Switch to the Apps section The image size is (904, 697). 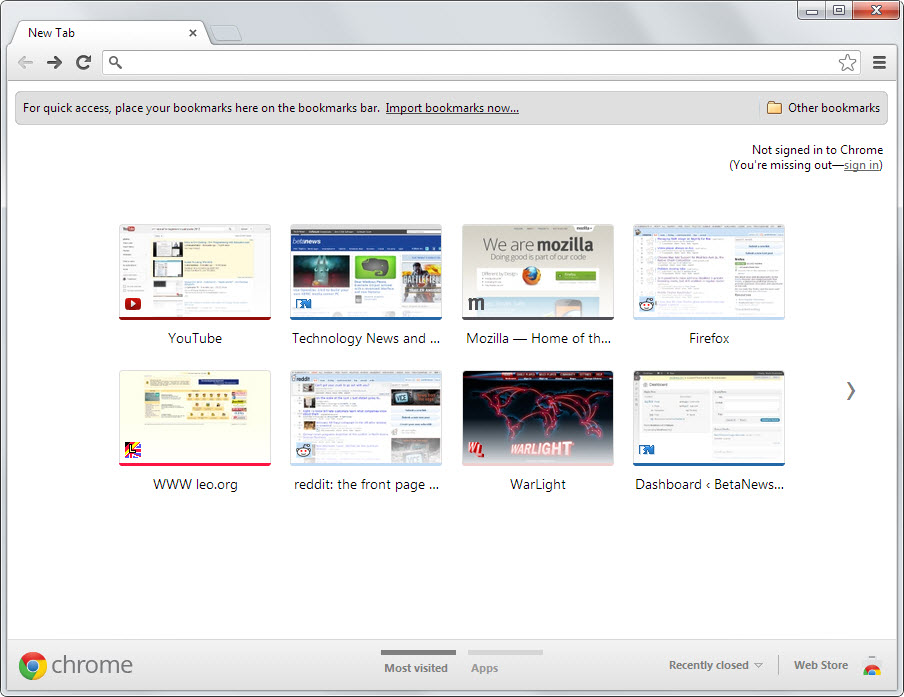pyautogui.click(x=485, y=667)
